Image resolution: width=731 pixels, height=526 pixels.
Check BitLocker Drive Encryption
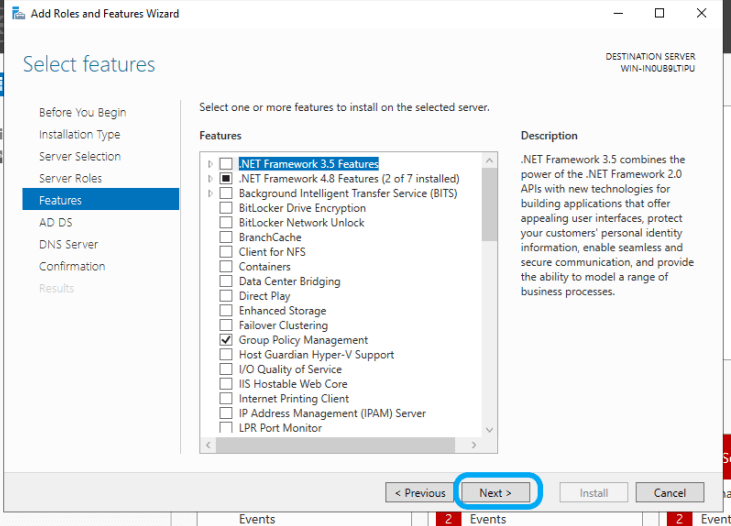pyautogui.click(x=226, y=208)
